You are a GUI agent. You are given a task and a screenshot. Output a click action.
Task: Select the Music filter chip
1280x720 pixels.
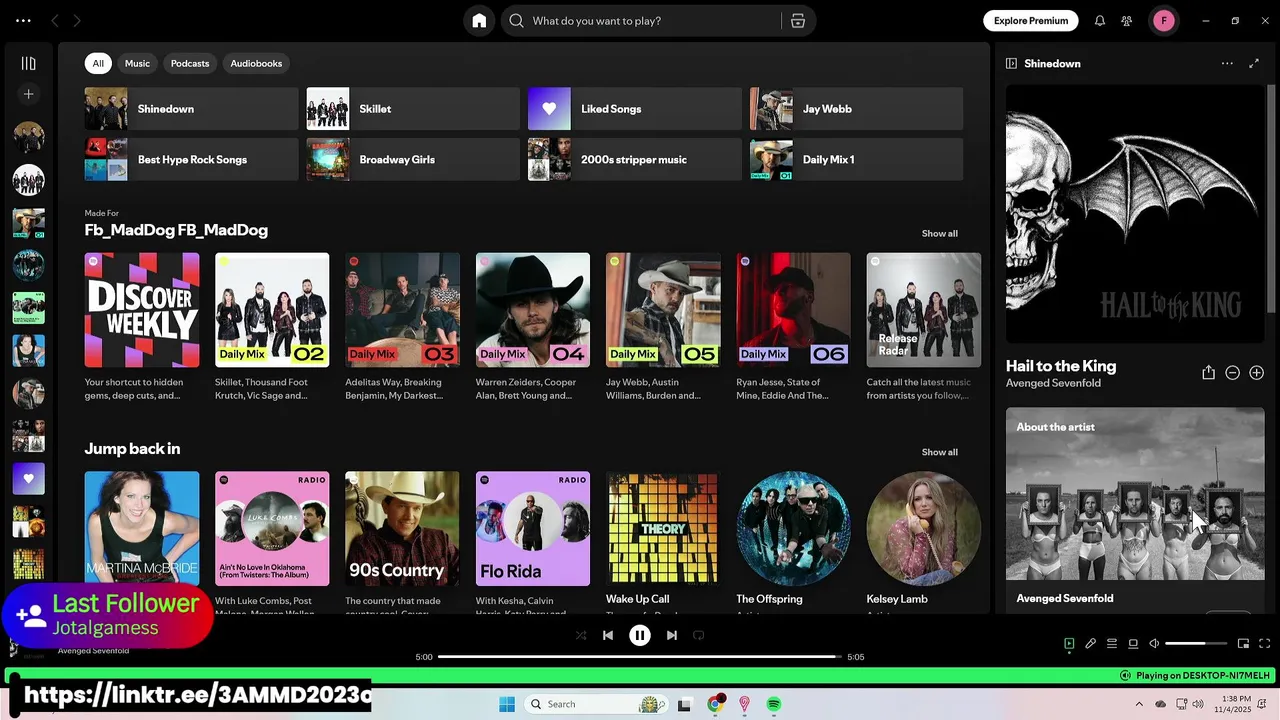(137, 63)
